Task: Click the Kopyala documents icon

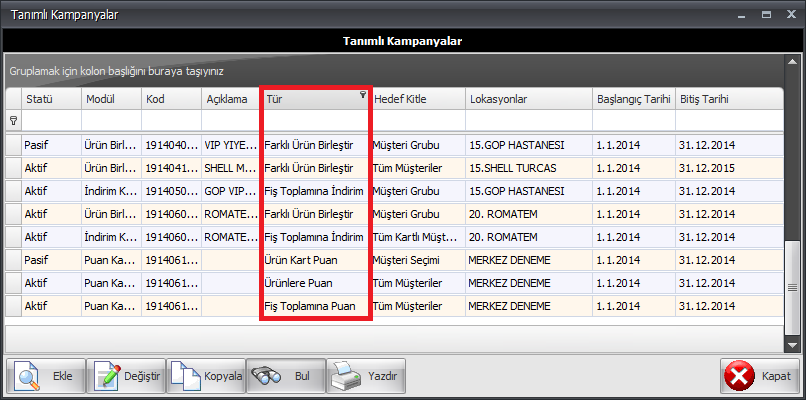Action: tap(186, 377)
